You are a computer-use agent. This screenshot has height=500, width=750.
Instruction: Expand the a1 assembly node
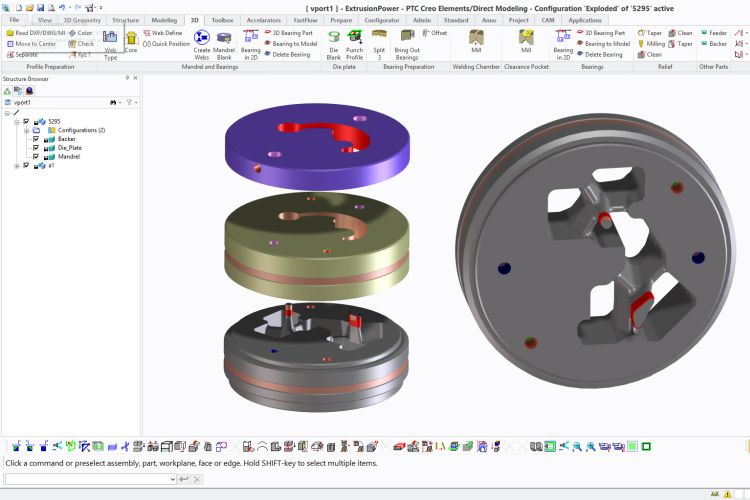coord(16,166)
